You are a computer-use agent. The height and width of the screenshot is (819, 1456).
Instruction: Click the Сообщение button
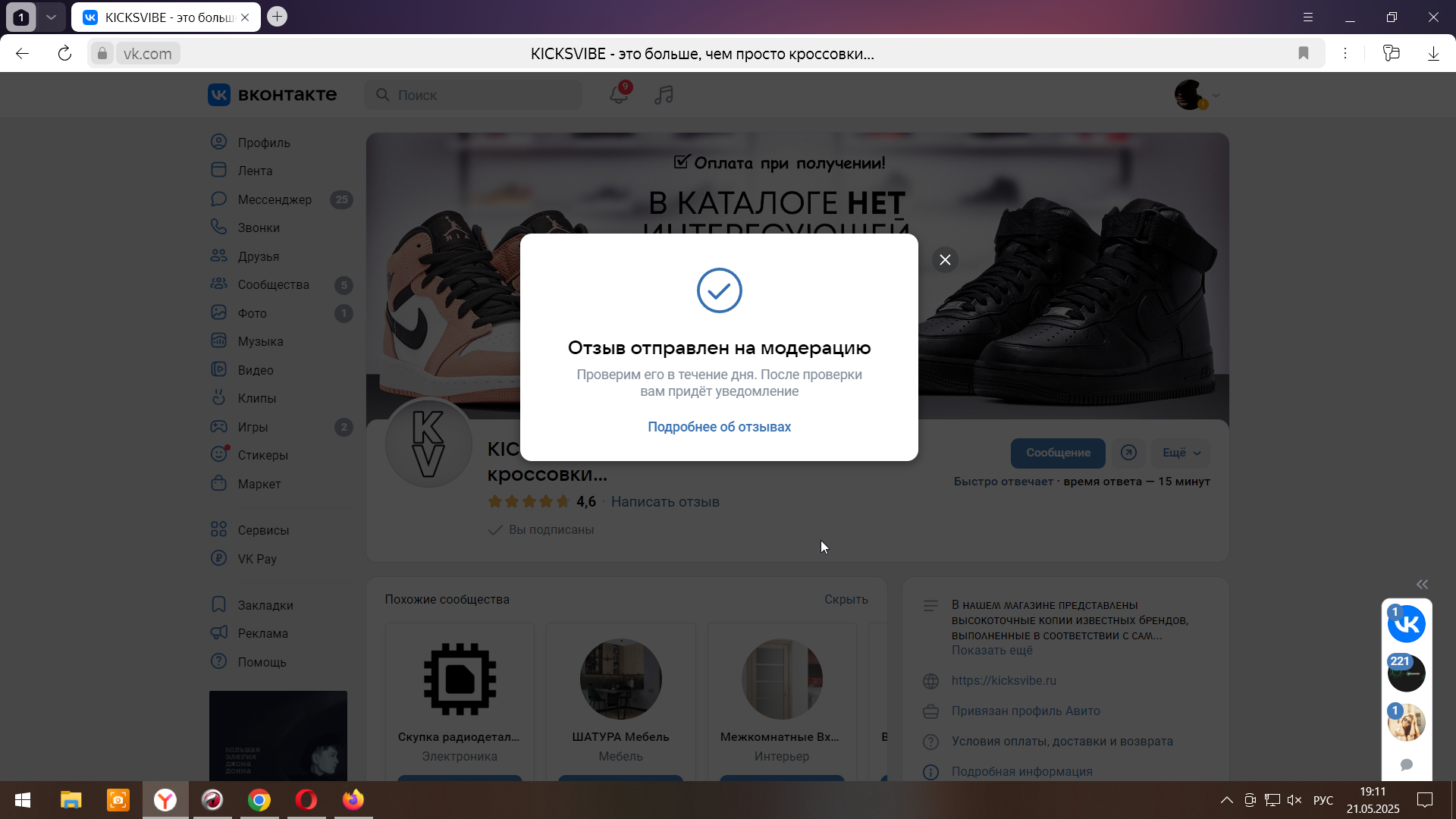pos(1058,453)
